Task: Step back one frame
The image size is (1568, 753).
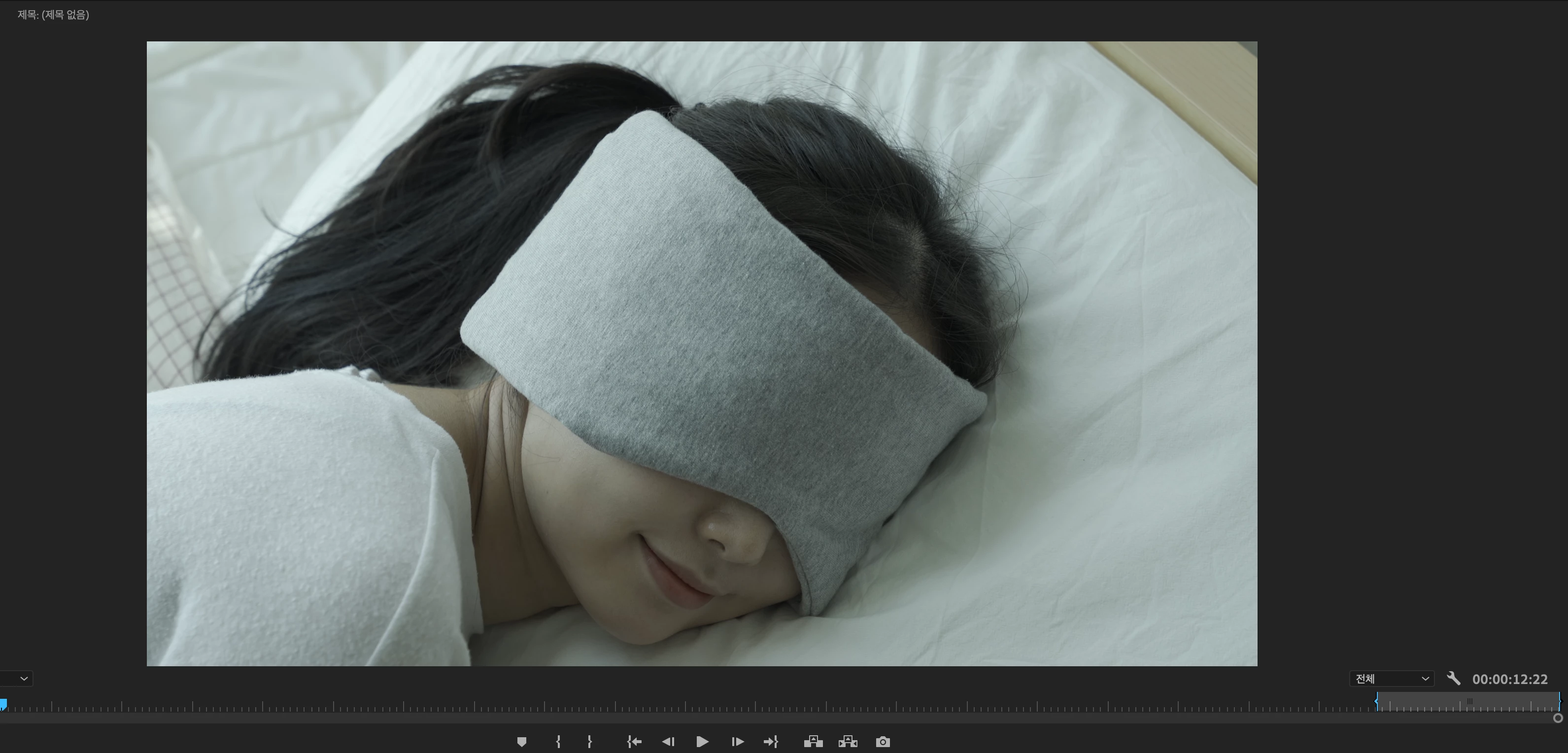Action: [x=668, y=742]
